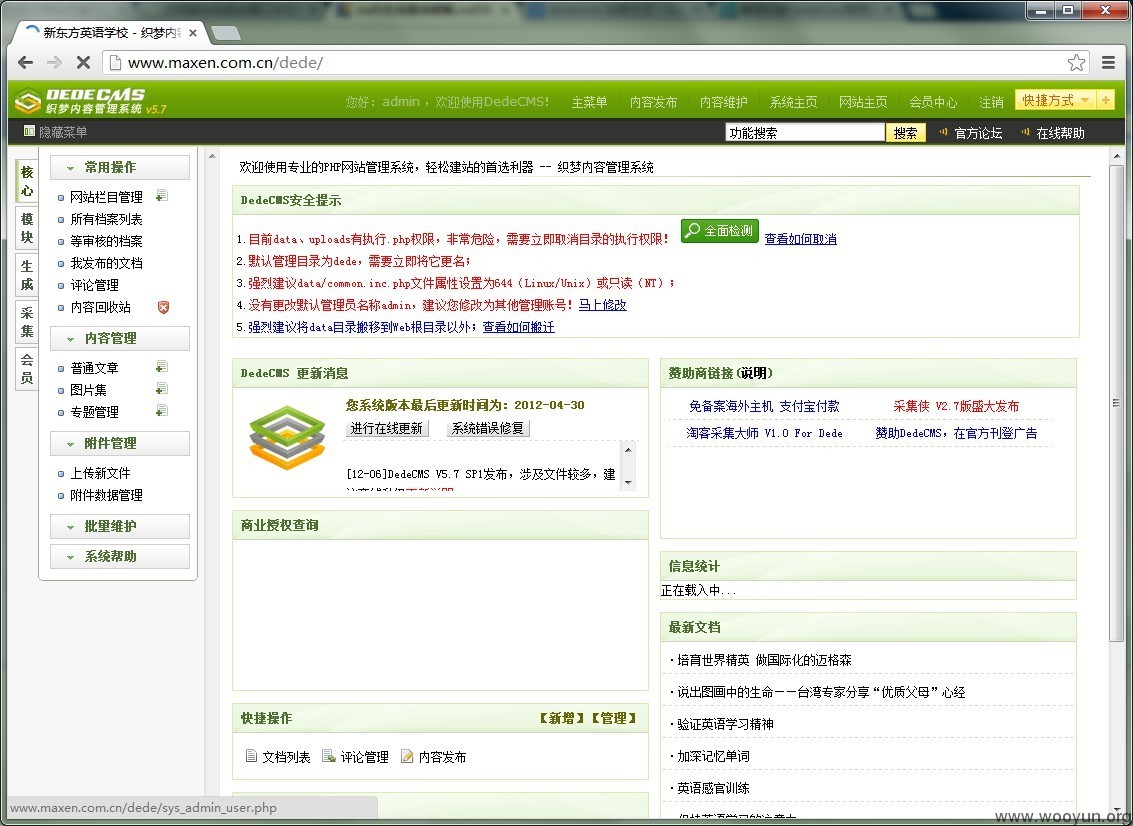1133x826 pixels.
Task: Collapse the 内容管理 section
Action: coord(120,338)
